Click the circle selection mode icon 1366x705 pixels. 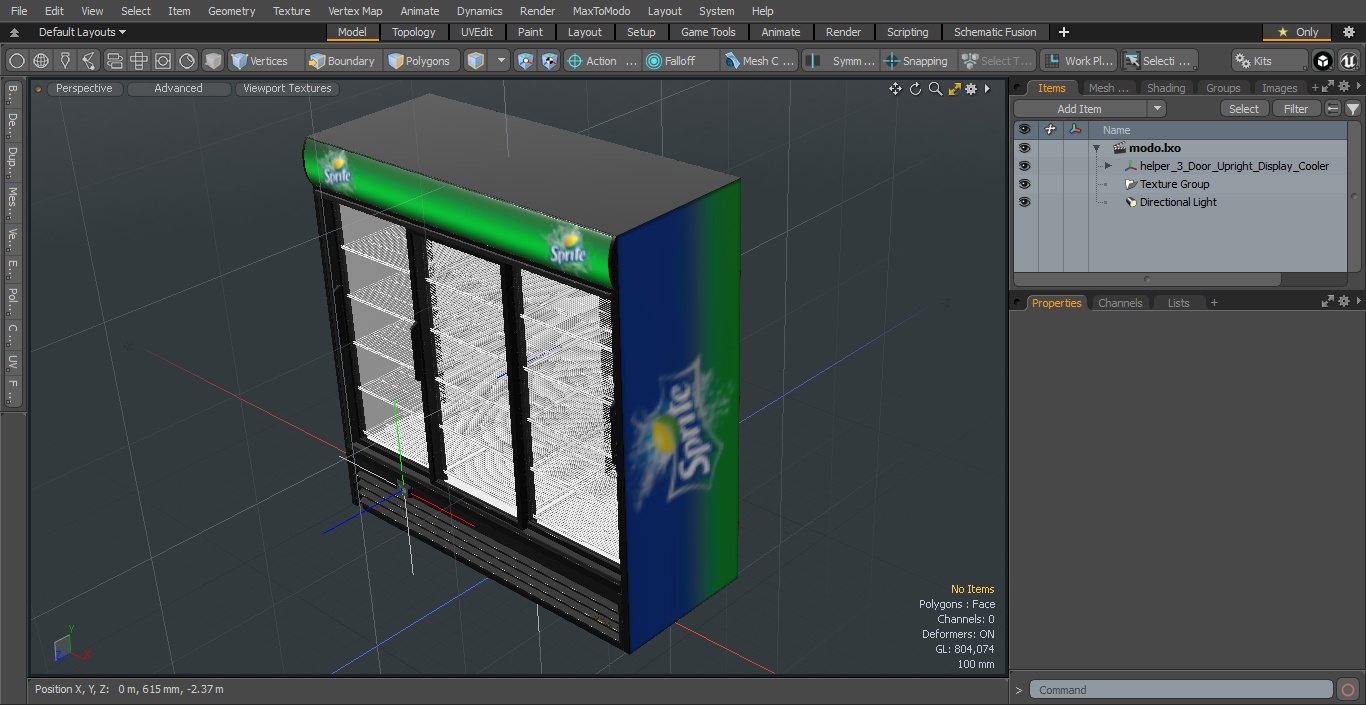(16, 61)
